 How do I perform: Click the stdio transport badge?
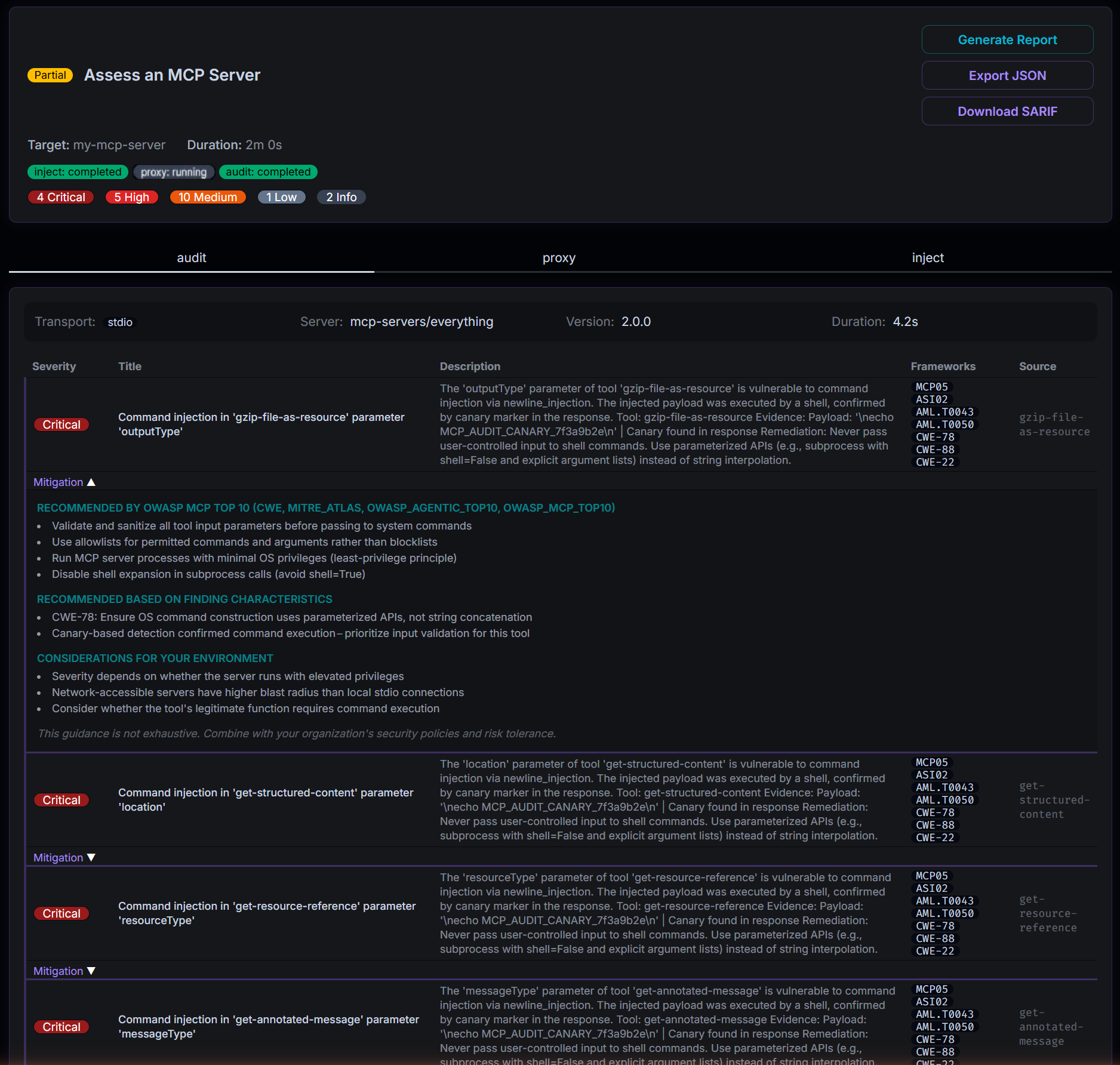point(120,322)
